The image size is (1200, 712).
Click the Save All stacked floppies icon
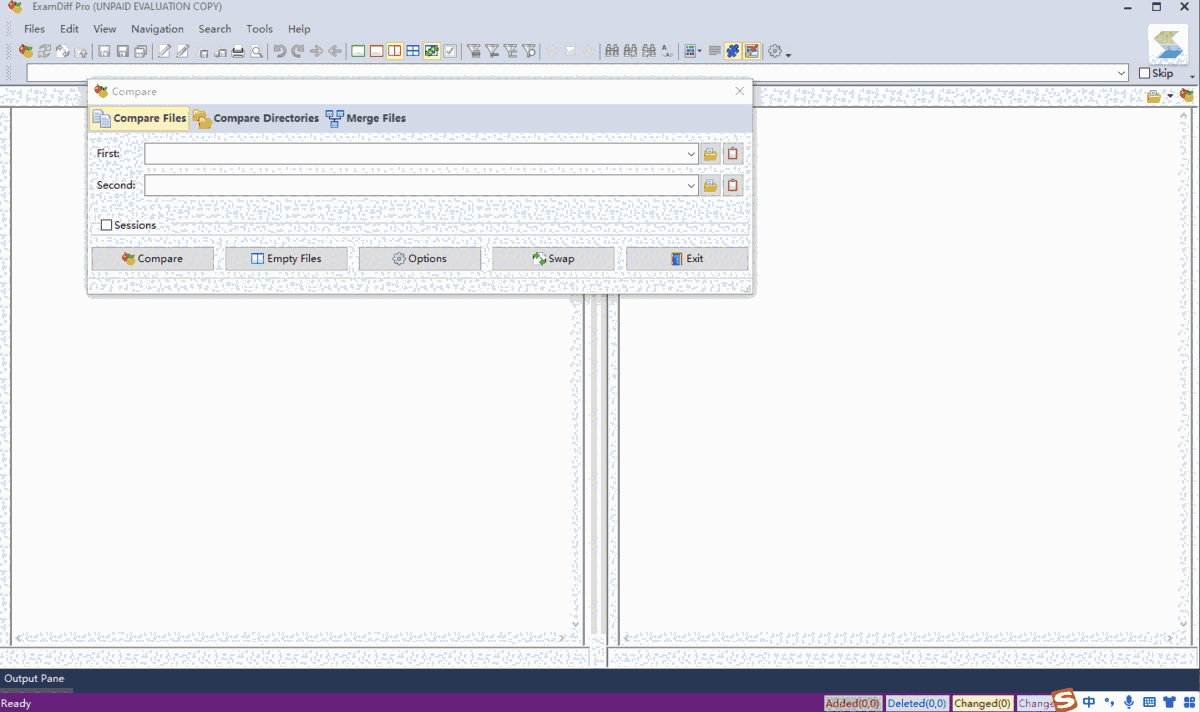click(142, 51)
